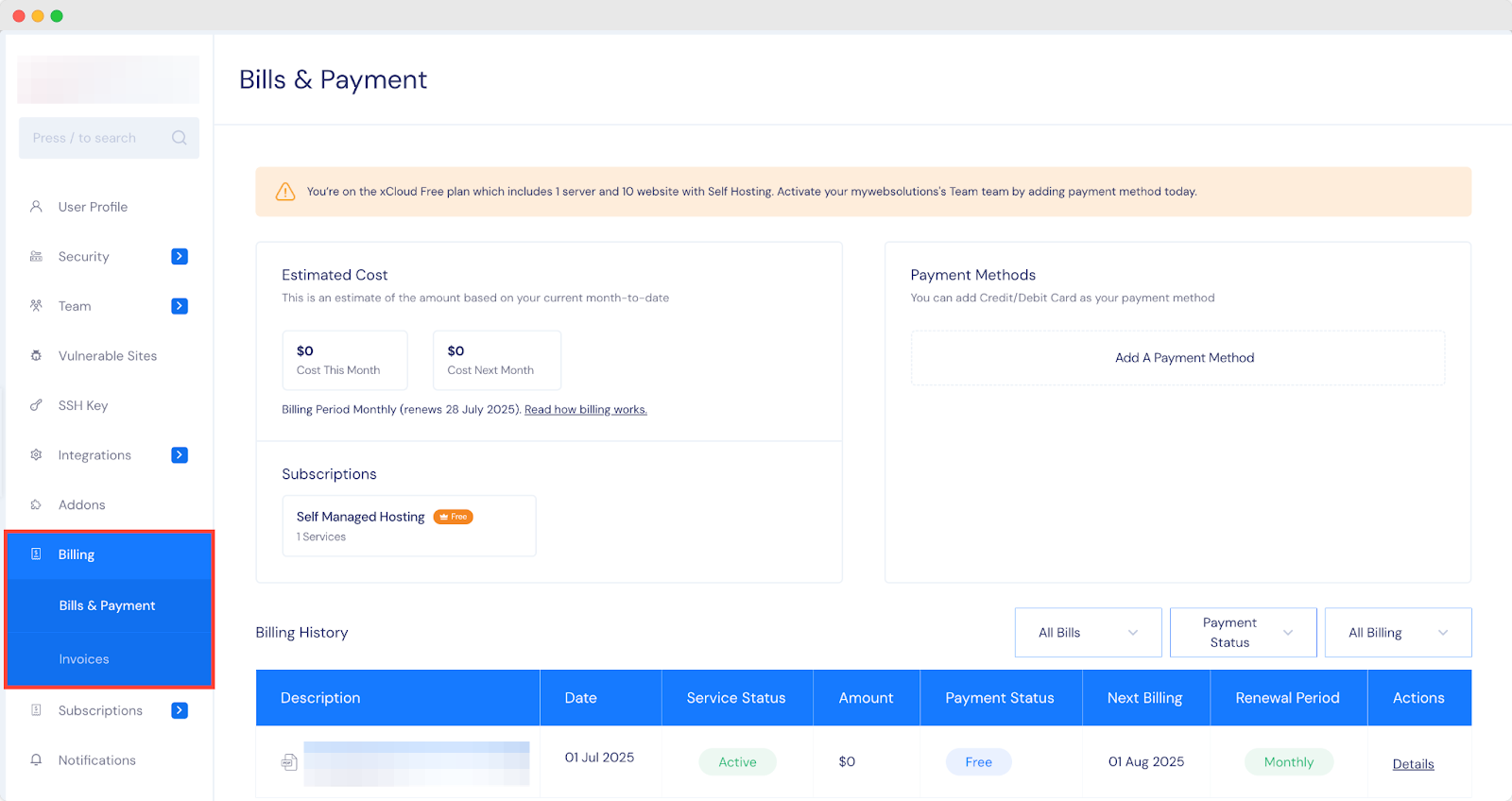Open Invoices under Billing menu
Viewport: 1512px width, 801px height.
pos(84,659)
